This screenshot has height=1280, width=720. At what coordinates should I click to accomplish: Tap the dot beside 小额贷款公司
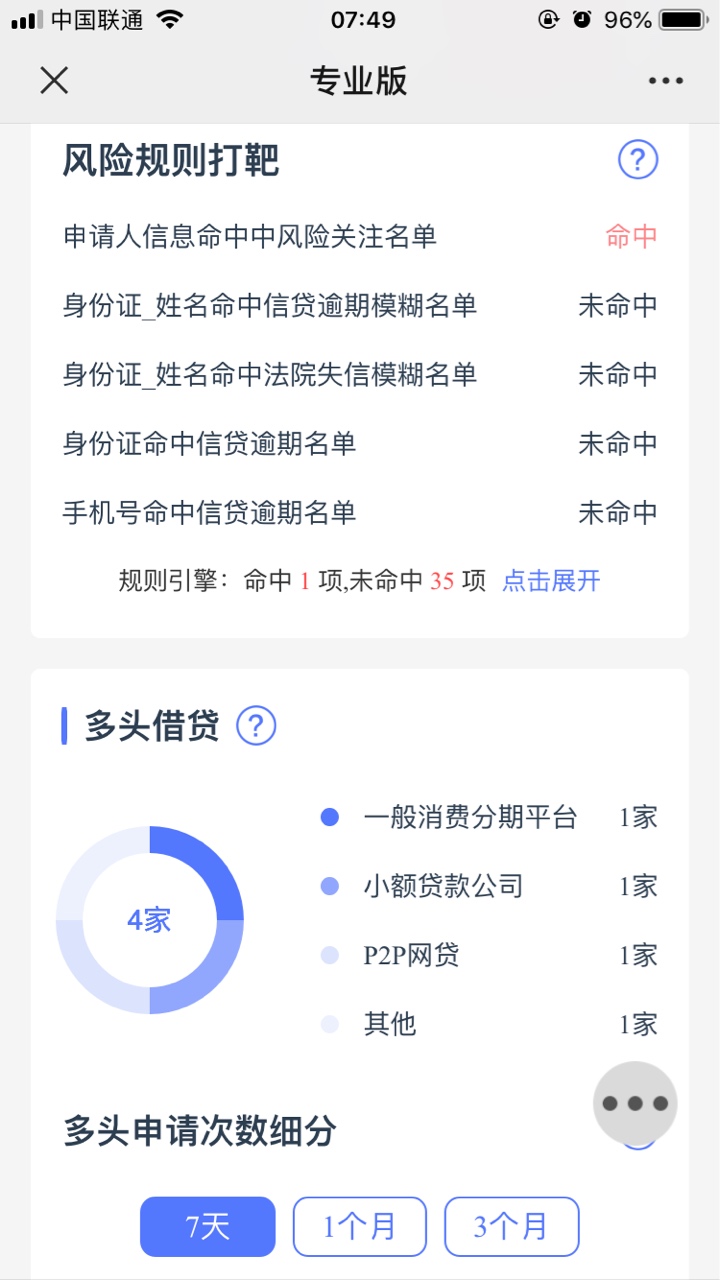[330, 886]
